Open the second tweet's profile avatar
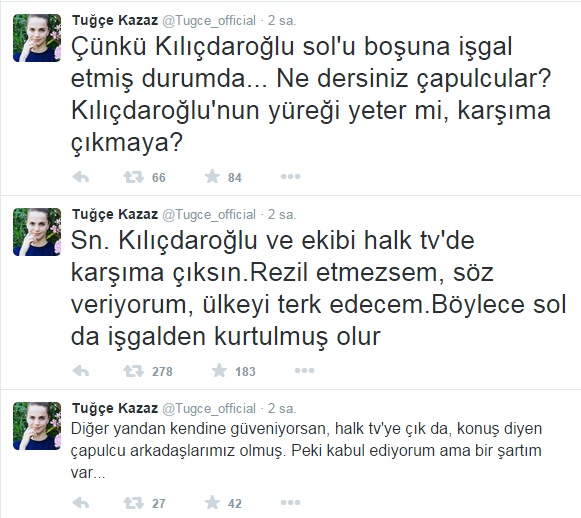 pos(37,232)
